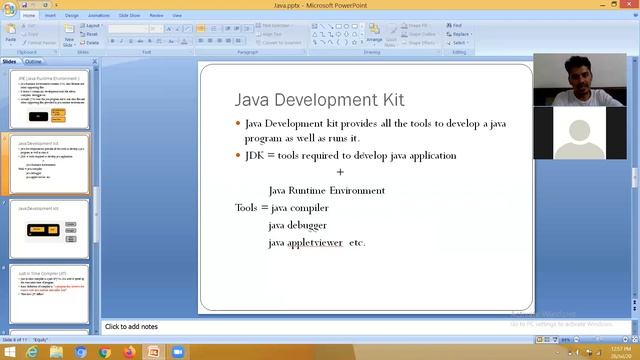Screen dimensions: 640x360
Task: Toggle text Shadow formatting
Action: 150,41
